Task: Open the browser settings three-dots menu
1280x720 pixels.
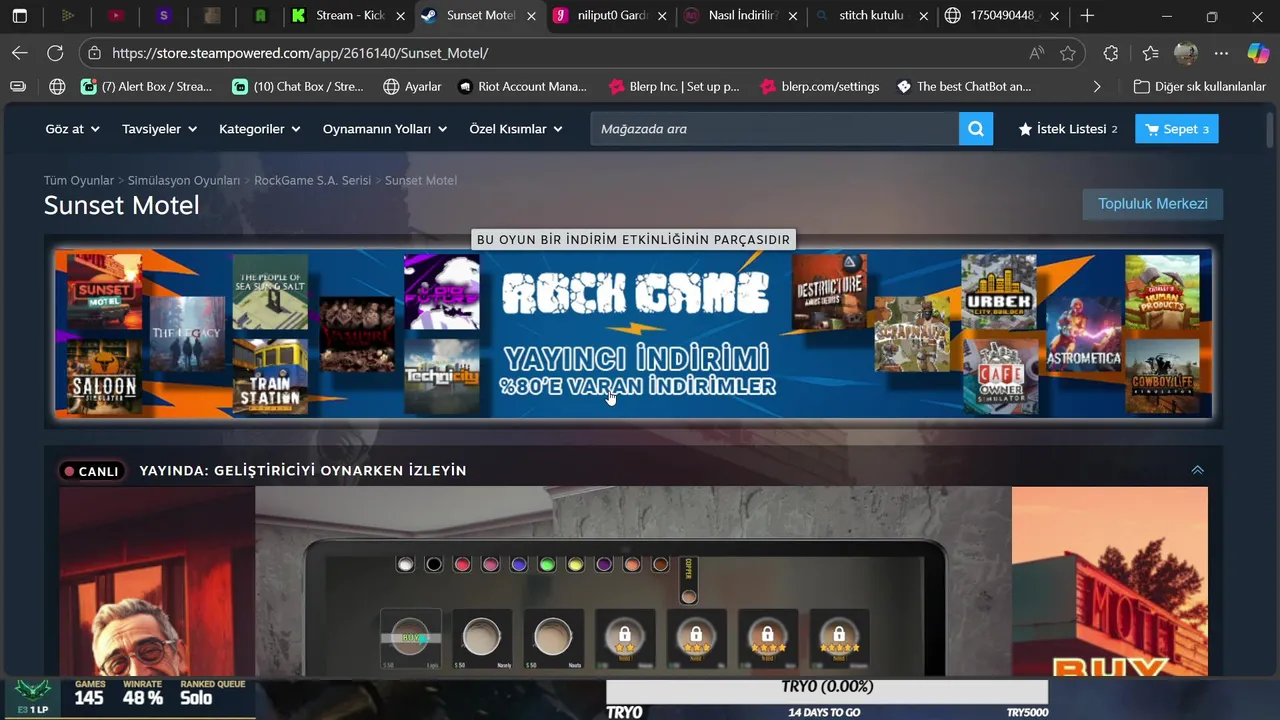Action: click(1221, 53)
